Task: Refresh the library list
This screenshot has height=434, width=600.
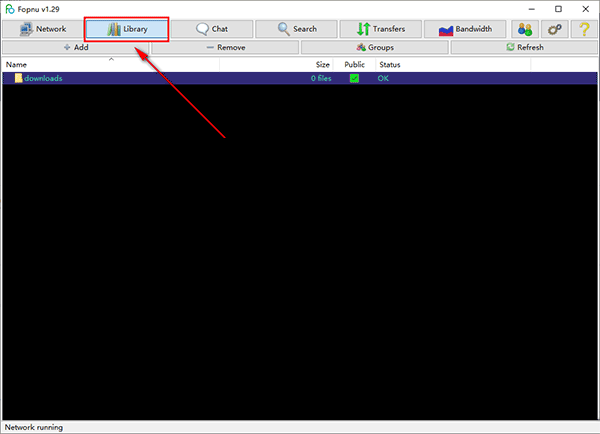Action: point(524,47)
